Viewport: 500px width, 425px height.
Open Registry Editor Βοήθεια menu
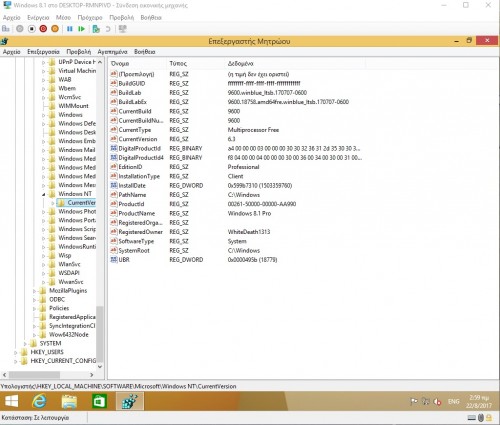(x=145, y=52)
